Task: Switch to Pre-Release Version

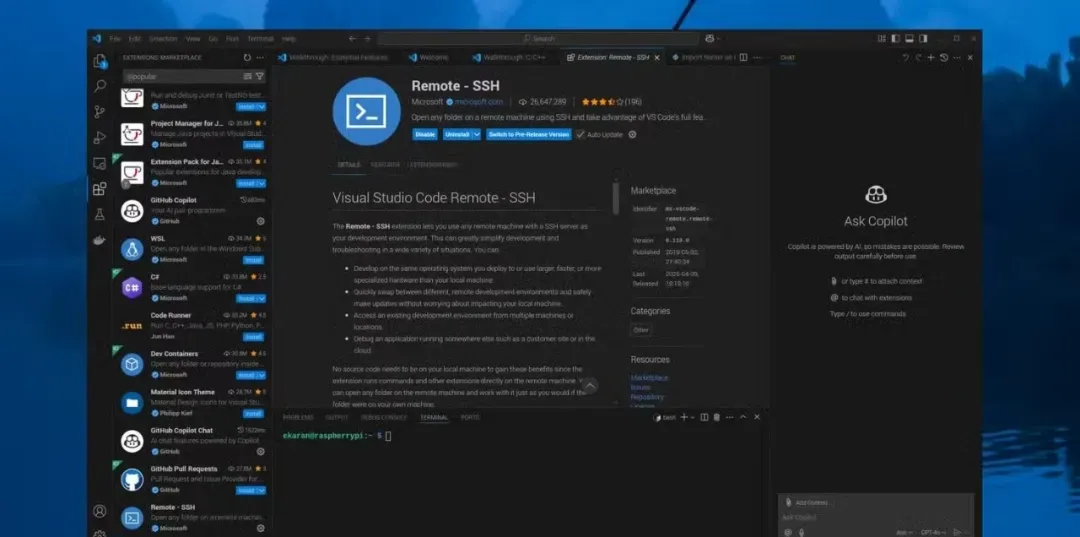Action: pos(529,135)
